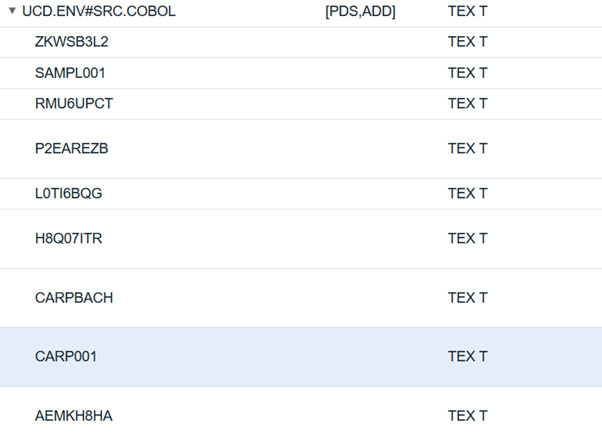Select member P2EAREZB

(71, 148)
